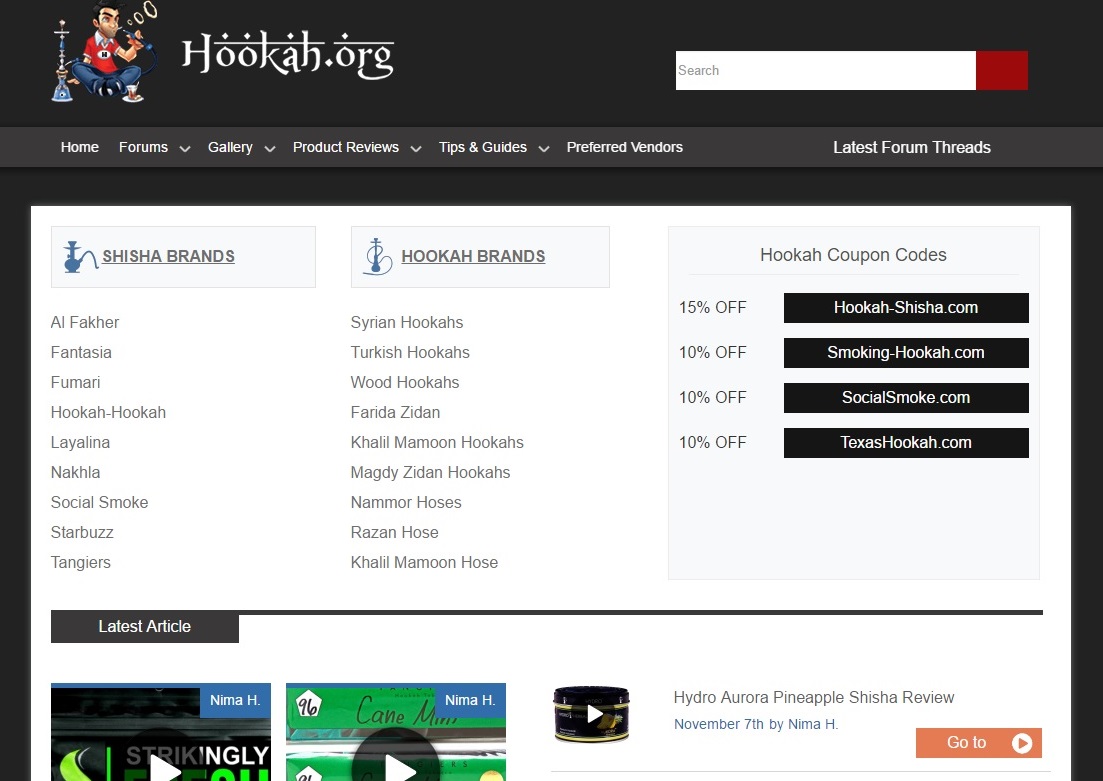
Task: Open Hydro Aurora Pineapple Shisha Review title
Action: (x=814, y=697)
